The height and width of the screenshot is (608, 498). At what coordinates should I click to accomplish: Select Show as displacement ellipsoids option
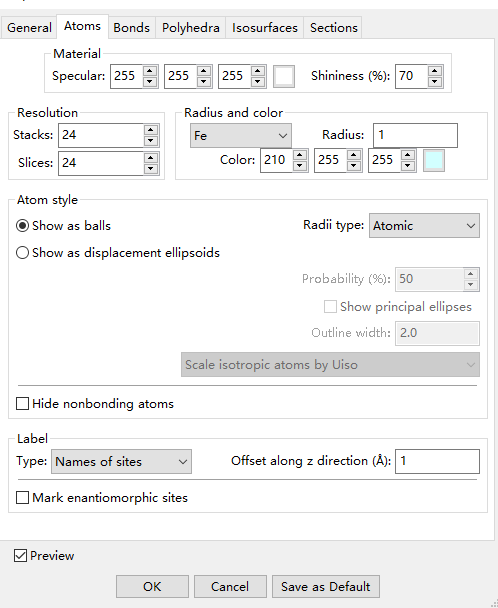tap(118, 253)
